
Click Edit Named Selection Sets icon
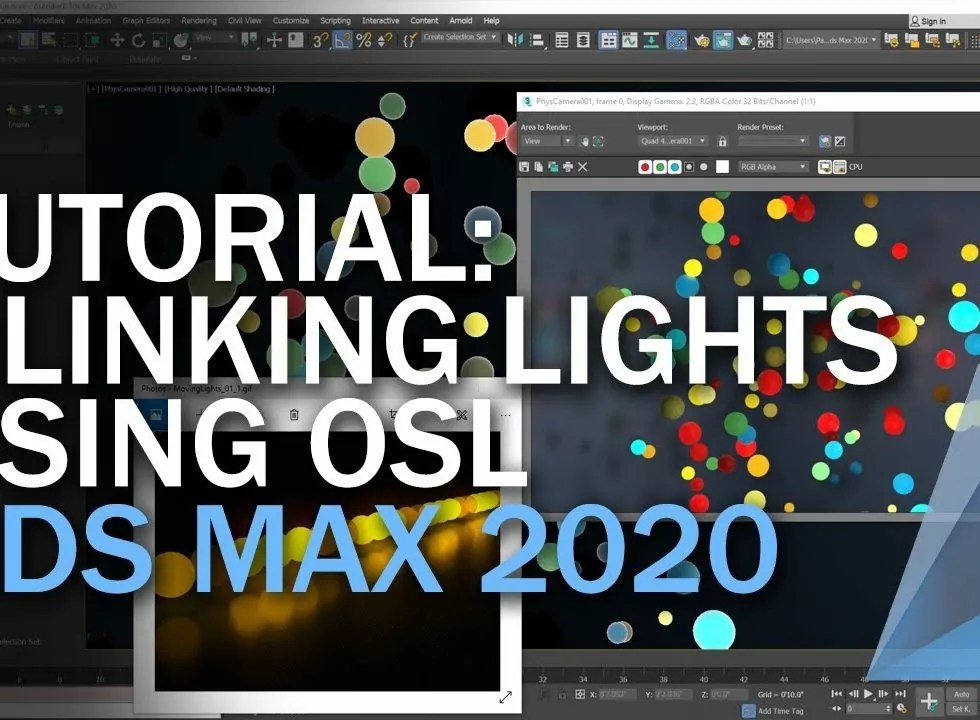[x=409, y=41]
